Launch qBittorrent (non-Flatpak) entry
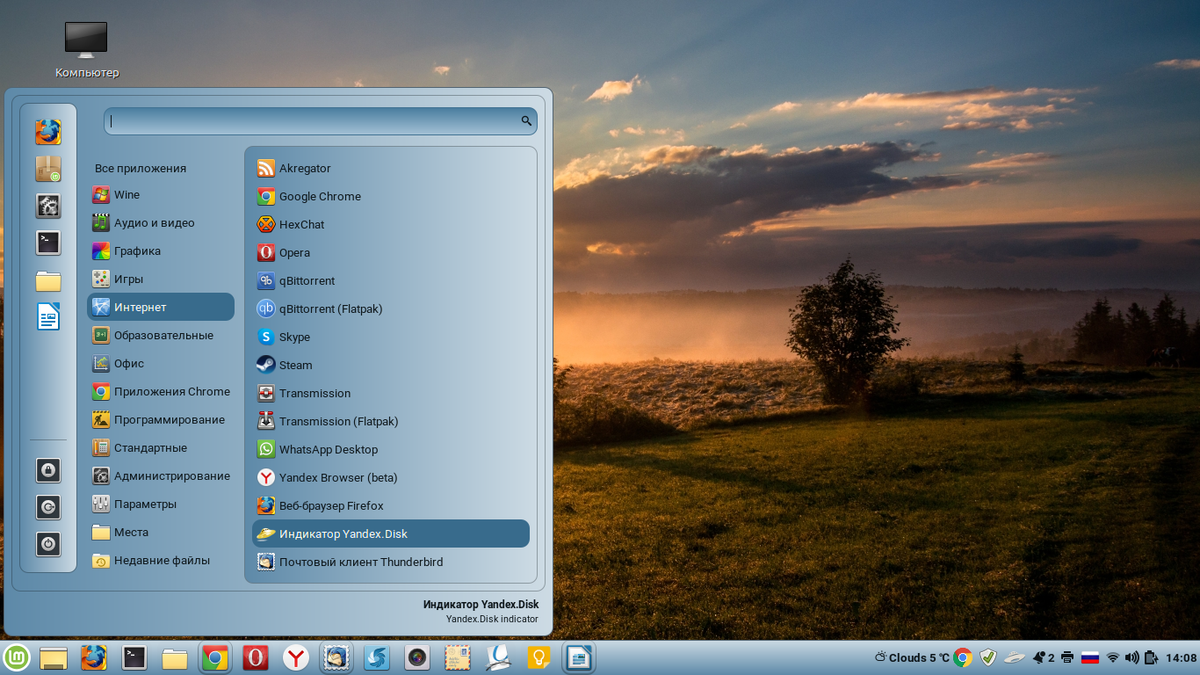This screenshot has width=1200, height=675. [x=390, y=280]
